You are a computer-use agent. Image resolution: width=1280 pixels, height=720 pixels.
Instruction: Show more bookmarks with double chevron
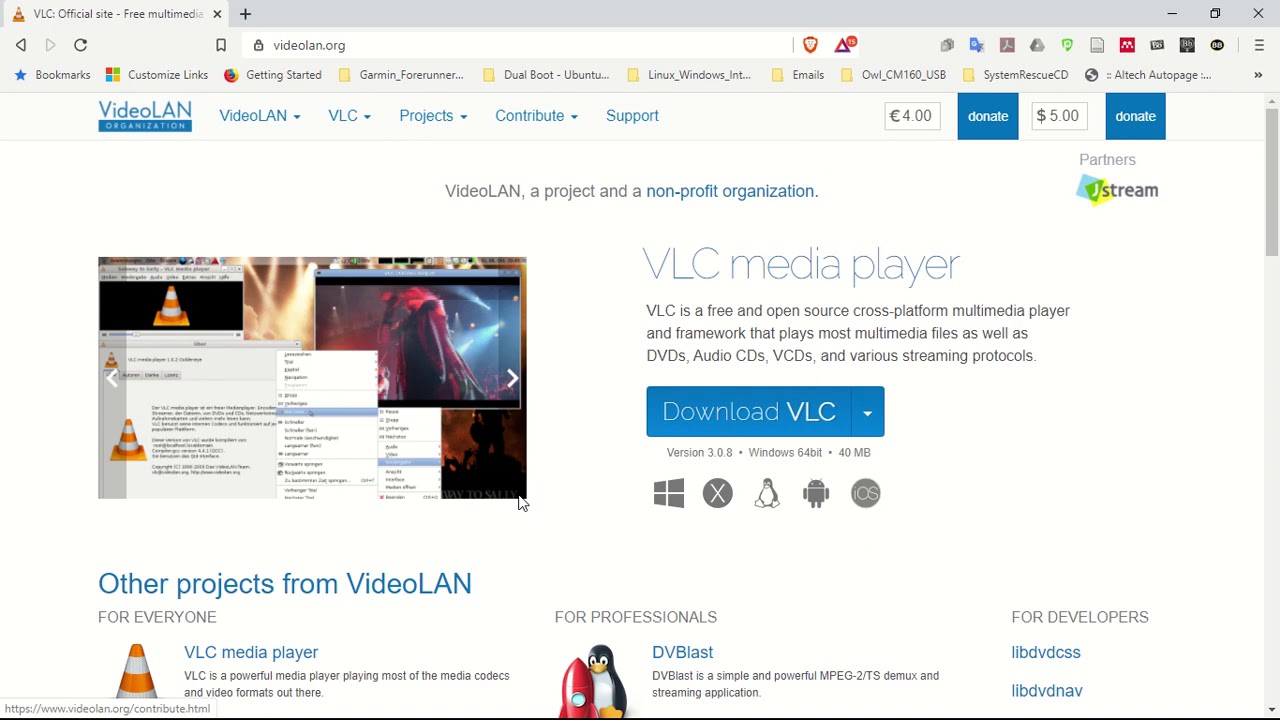click(1258, 75)
